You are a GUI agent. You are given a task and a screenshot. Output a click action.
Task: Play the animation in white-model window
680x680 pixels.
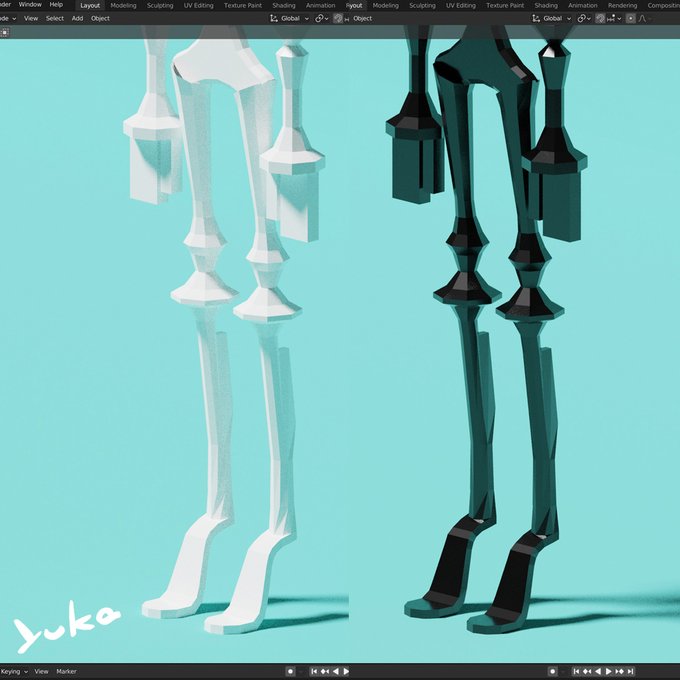pos(346,671)
